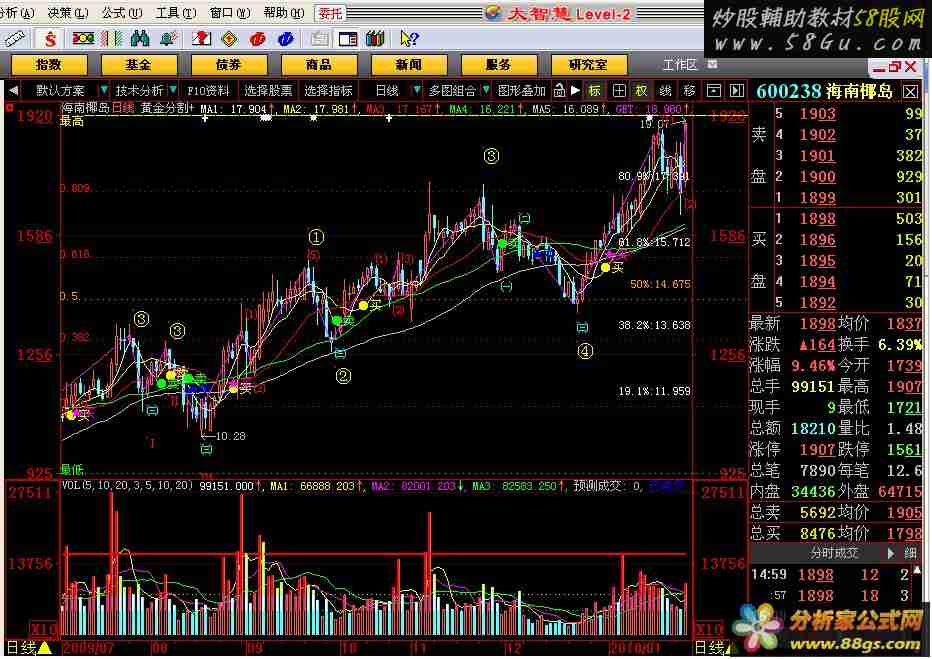Image resolution: width=932 pixels, height=659 pixels.
Task: Click sell price 1903 in 卖盘 row 5
Action: tap(817, 113)
